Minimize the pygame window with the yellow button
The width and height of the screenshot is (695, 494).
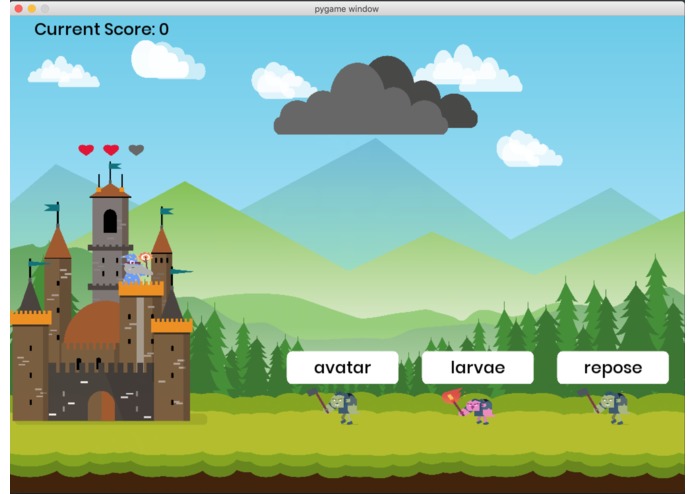pyautogui.click(x=31, y=8)
